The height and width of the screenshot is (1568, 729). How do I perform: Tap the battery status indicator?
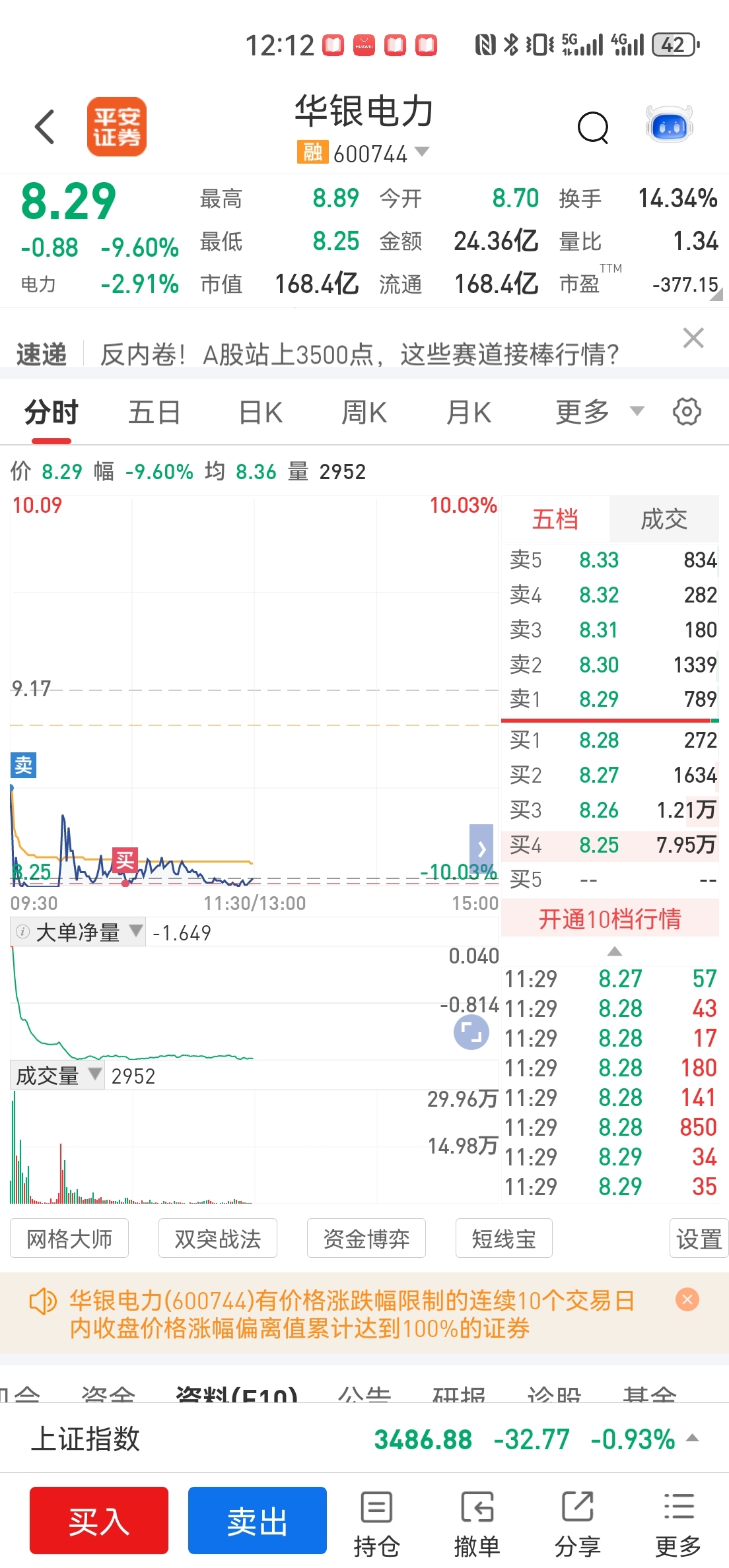click(x=676, y=45)
